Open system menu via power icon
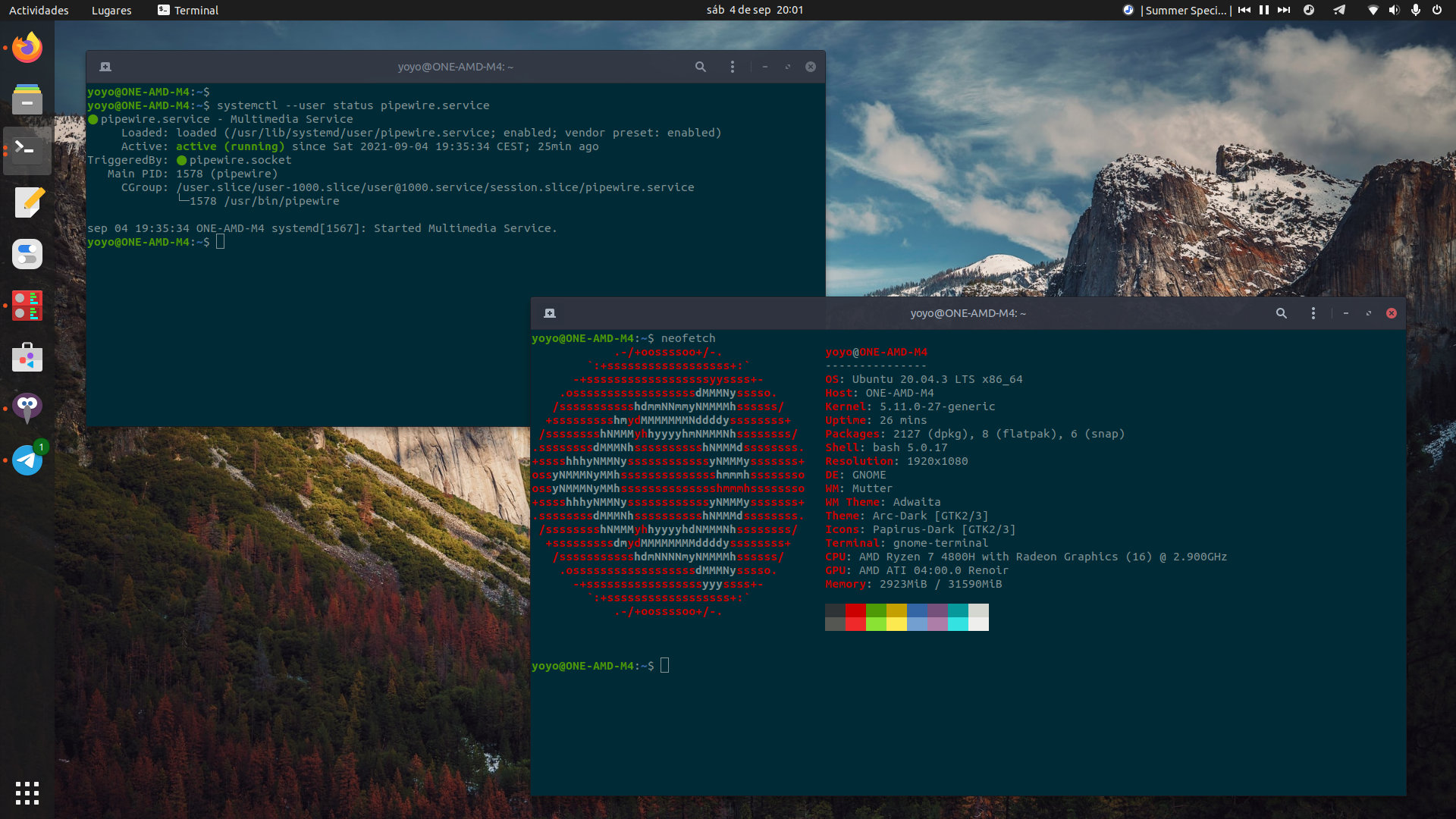 coord(1436,10)
